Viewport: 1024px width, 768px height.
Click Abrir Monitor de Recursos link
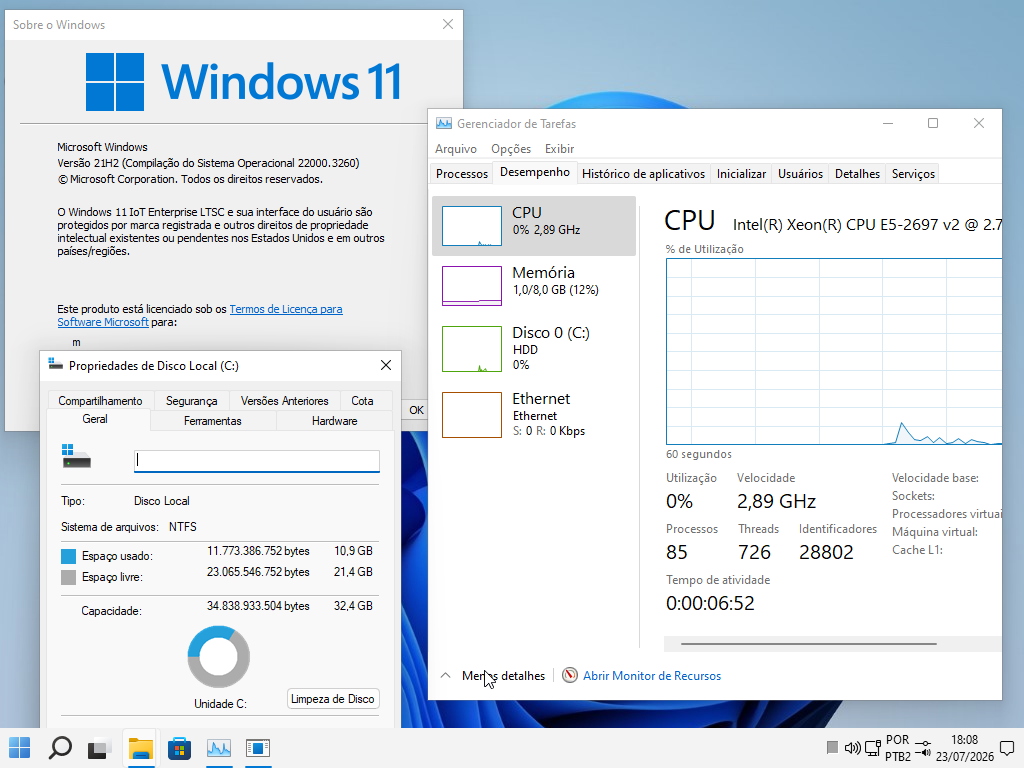click(x=652, y=676)
